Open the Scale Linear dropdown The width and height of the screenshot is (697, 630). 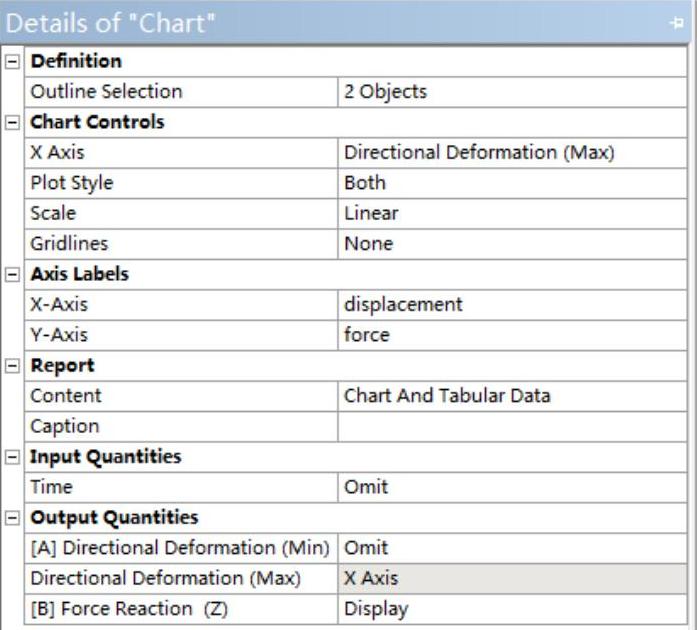pos(514,213)
